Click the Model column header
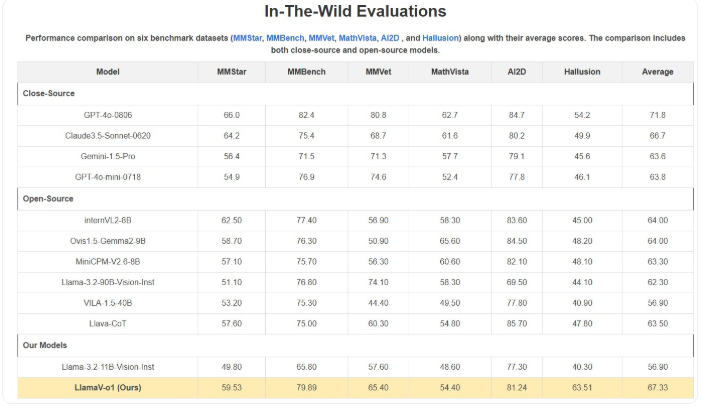Viewport: 702px width, 410px height. [x=107, y=72]
